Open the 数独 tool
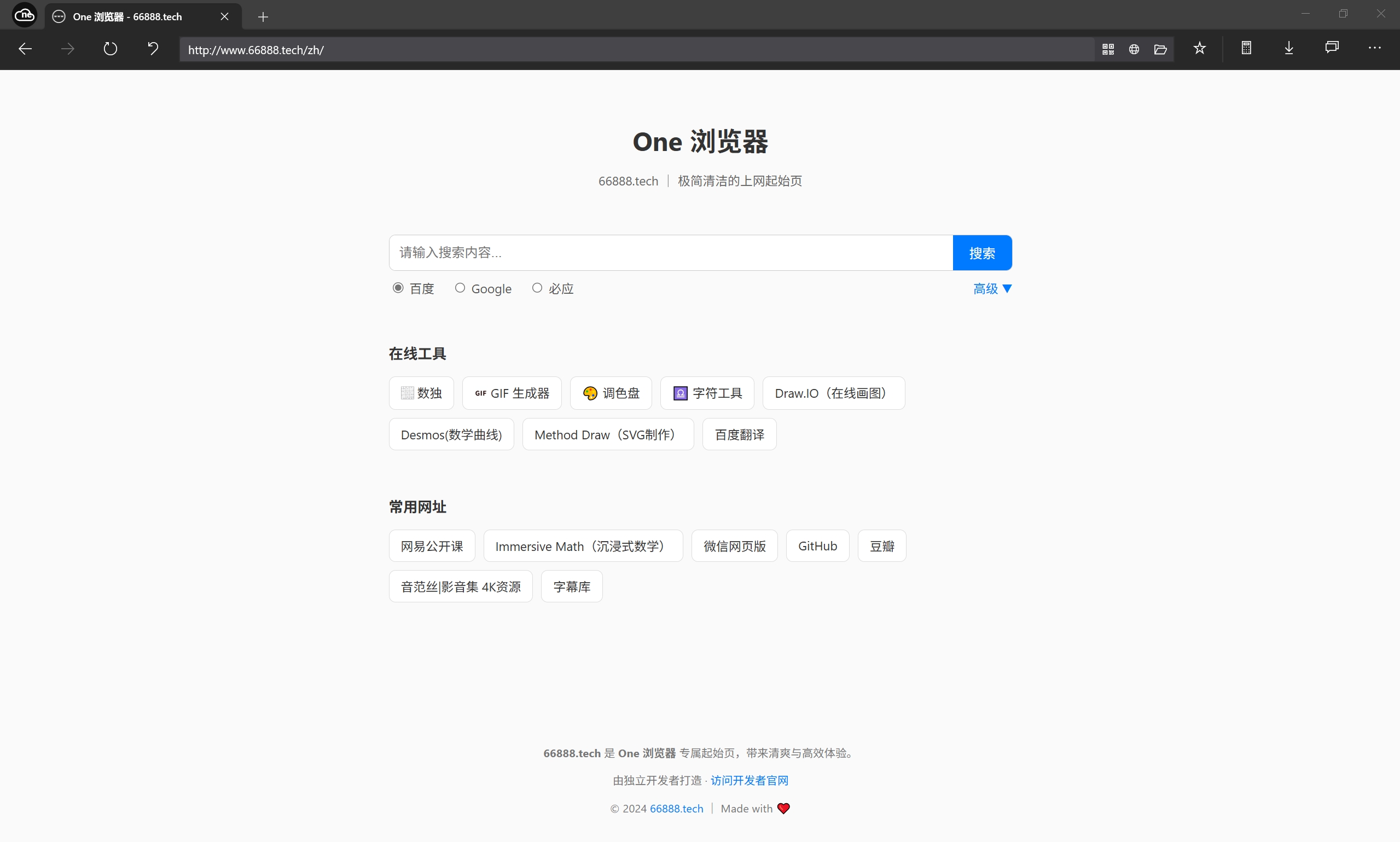Image resolution: width=1400 pixels, height=842 pixels. tap(421, 393)
